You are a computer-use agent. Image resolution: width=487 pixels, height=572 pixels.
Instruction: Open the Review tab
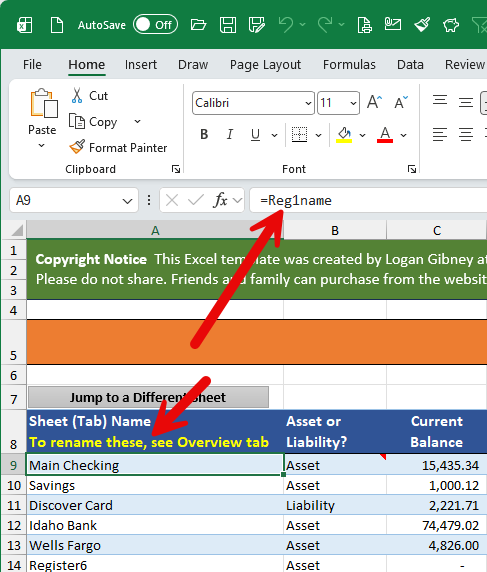pos(464,65)
